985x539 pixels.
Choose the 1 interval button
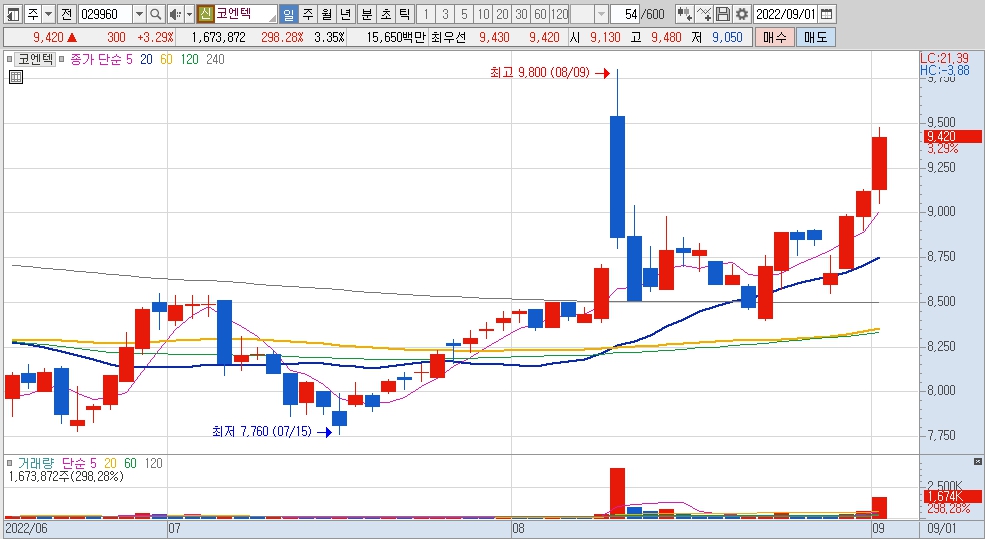[x=426, y=14]
